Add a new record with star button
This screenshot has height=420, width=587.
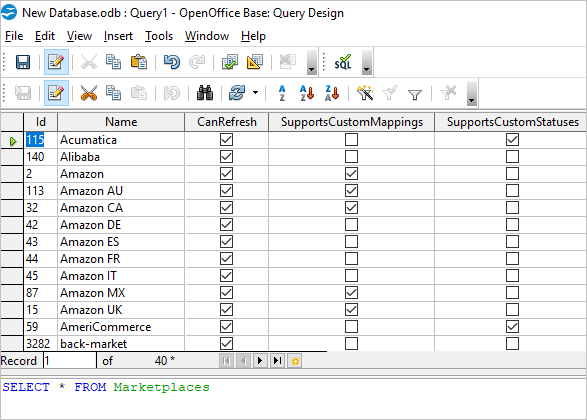tap(295, 361)
